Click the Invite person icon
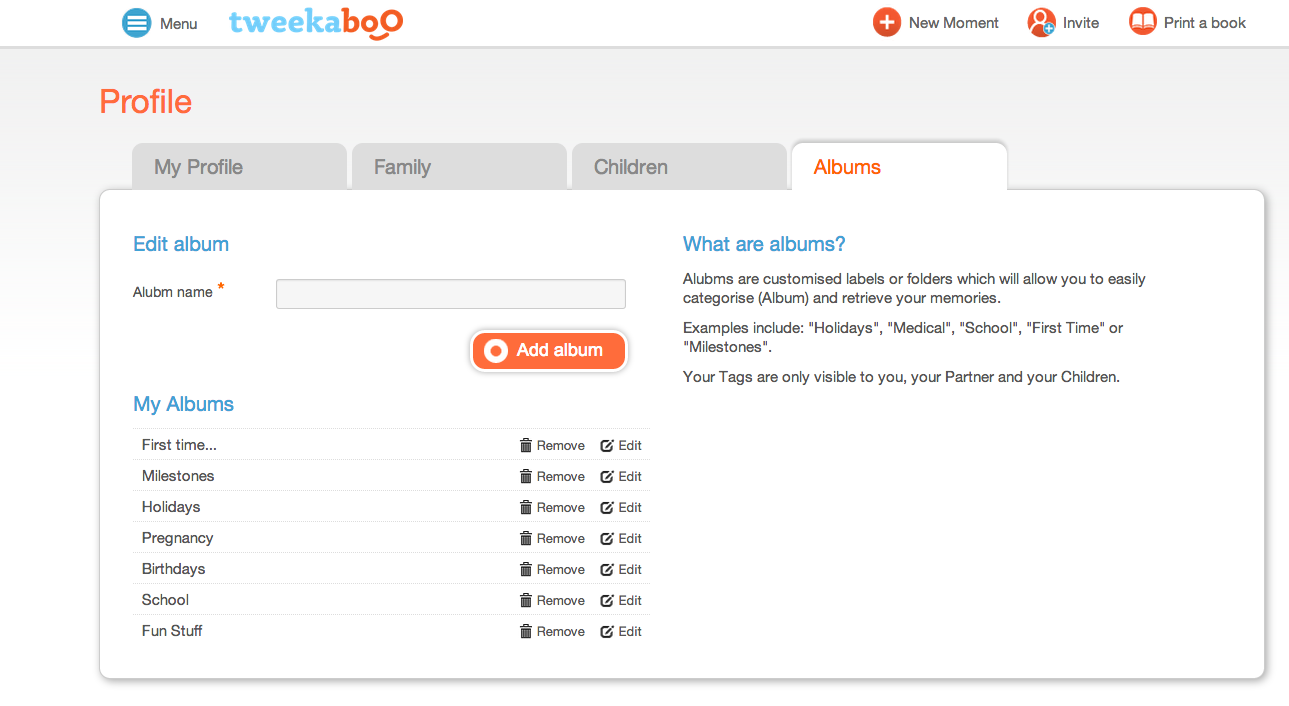The width and height of the screenshot is (1289, 706). pyautogui.click(x=1041, y=22)
